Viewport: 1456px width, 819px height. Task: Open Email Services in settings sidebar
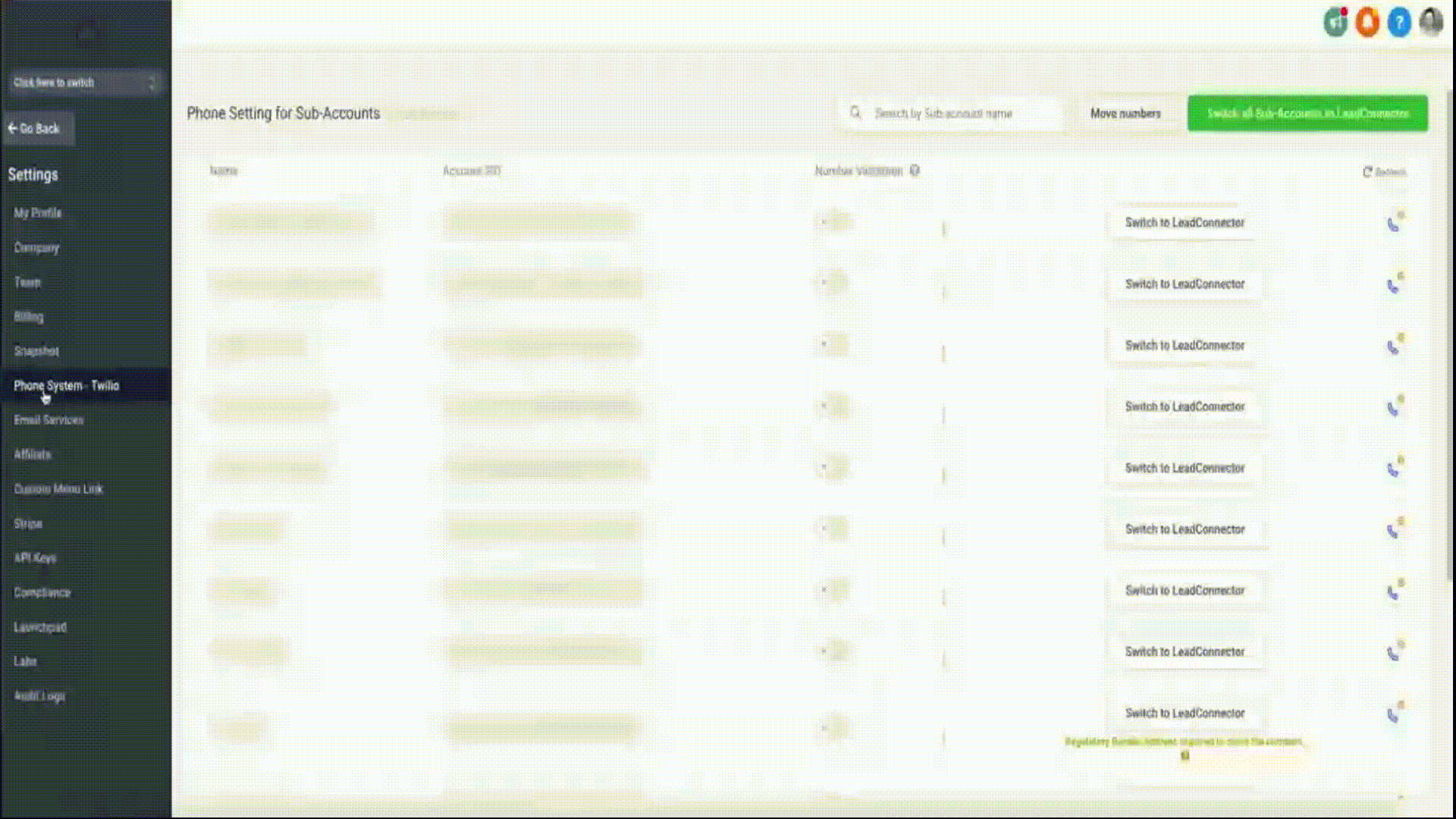tap(49, 420)
